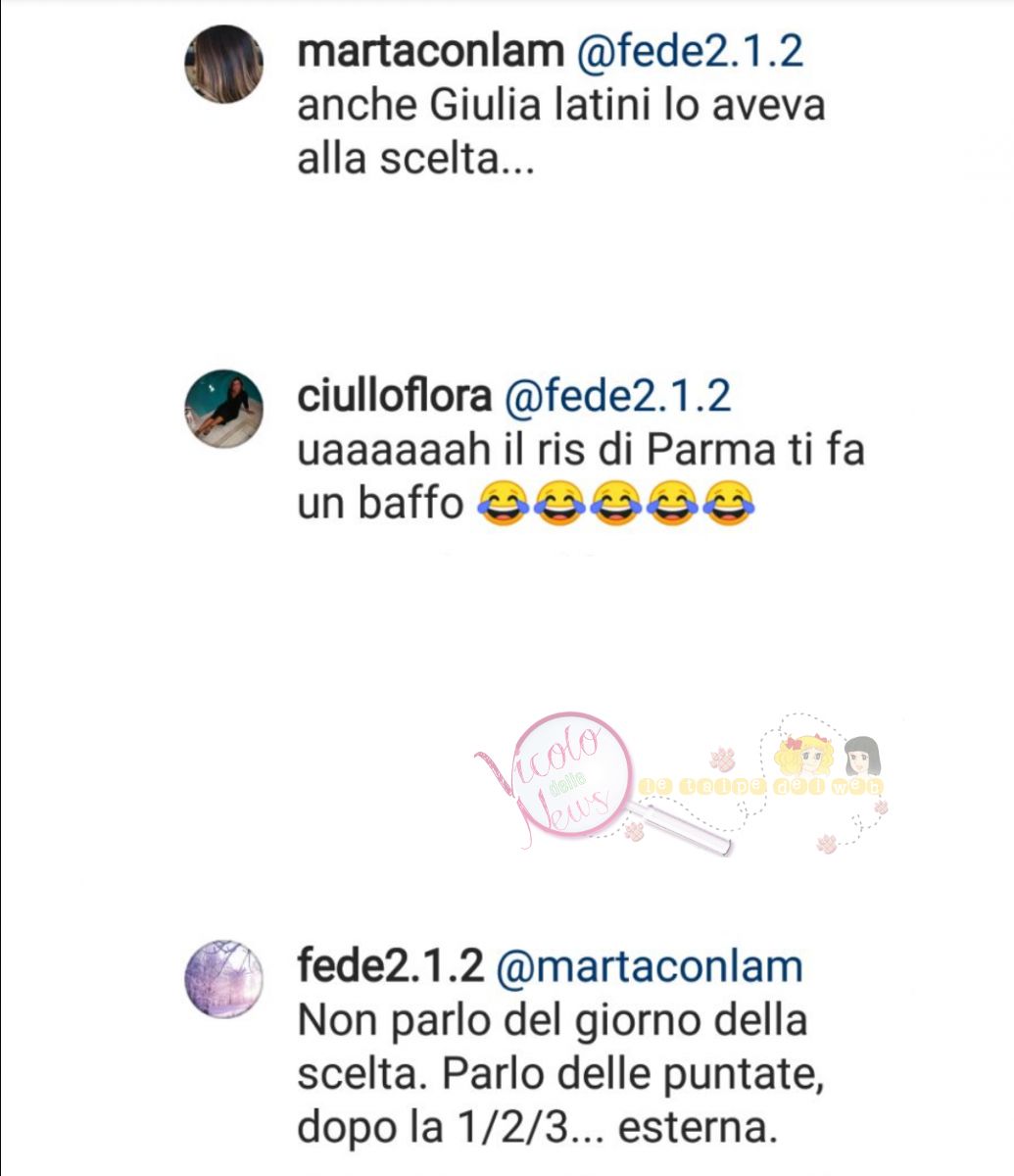Open the @martaconlam mention in fede2.1.2's reply
The width and height of the screenshot is (1014, 1176).
650,966
